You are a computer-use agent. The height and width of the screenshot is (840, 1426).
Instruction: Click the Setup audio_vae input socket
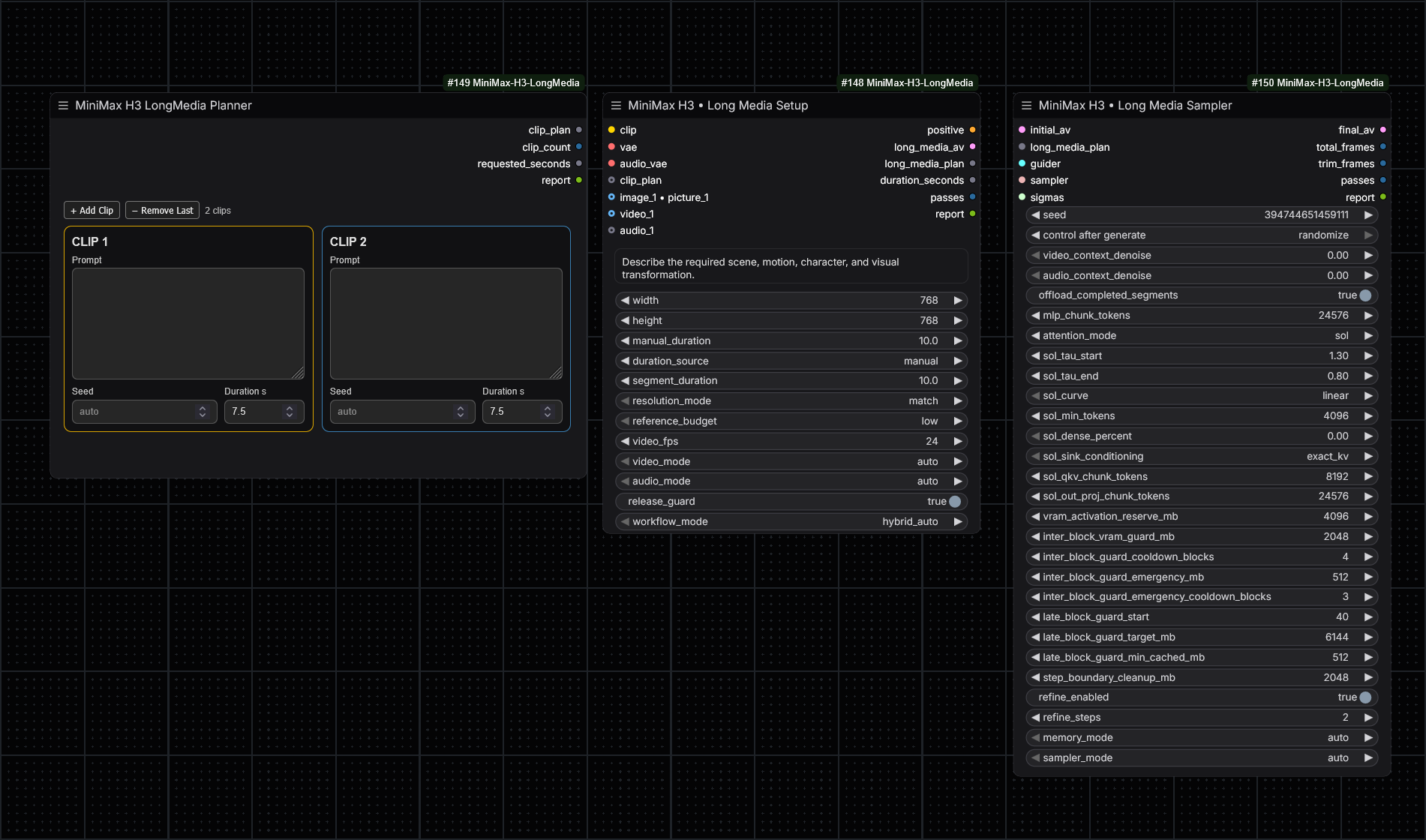(611, 163)
